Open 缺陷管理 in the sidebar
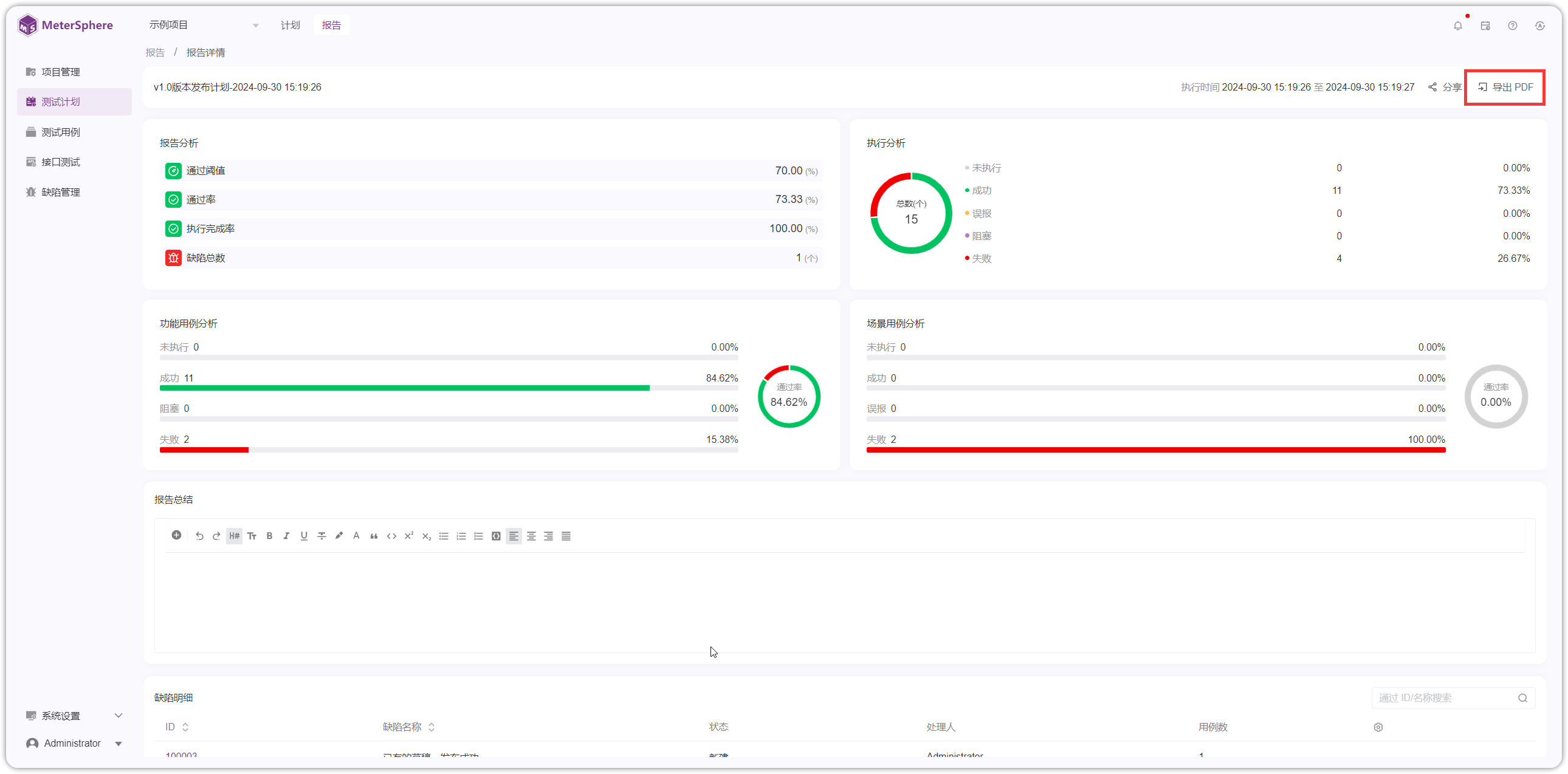1568x774 pixels. (x=74, y=192)
